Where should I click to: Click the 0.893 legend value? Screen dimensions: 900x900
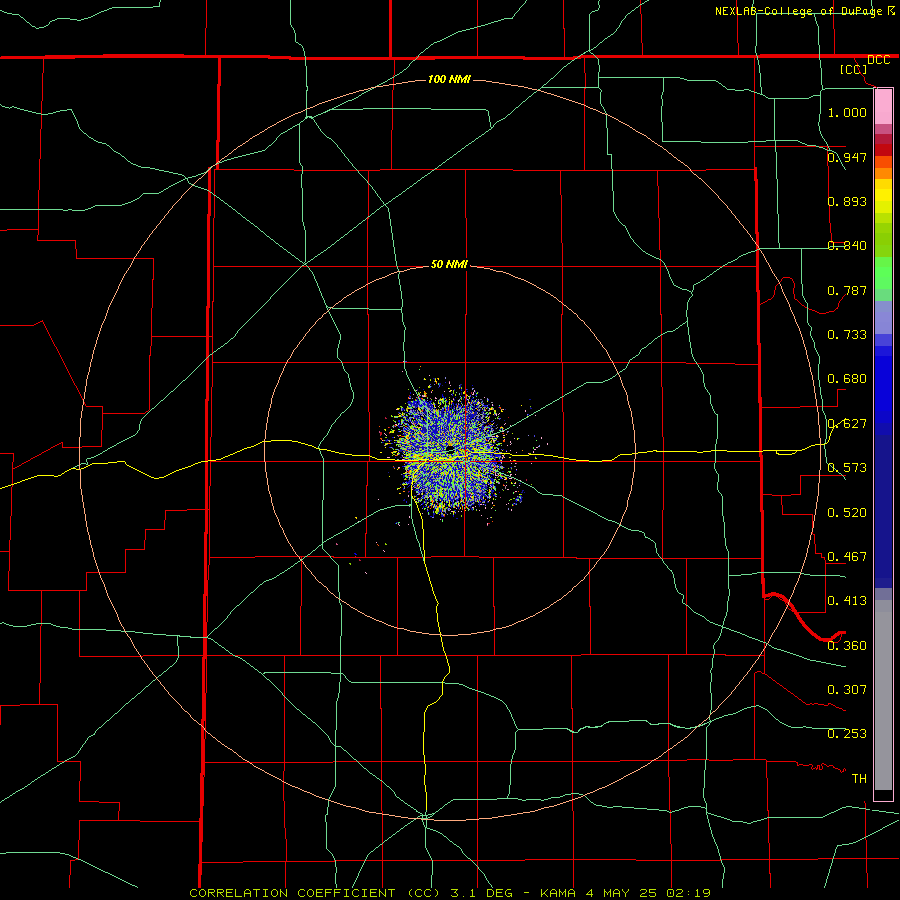847,201
